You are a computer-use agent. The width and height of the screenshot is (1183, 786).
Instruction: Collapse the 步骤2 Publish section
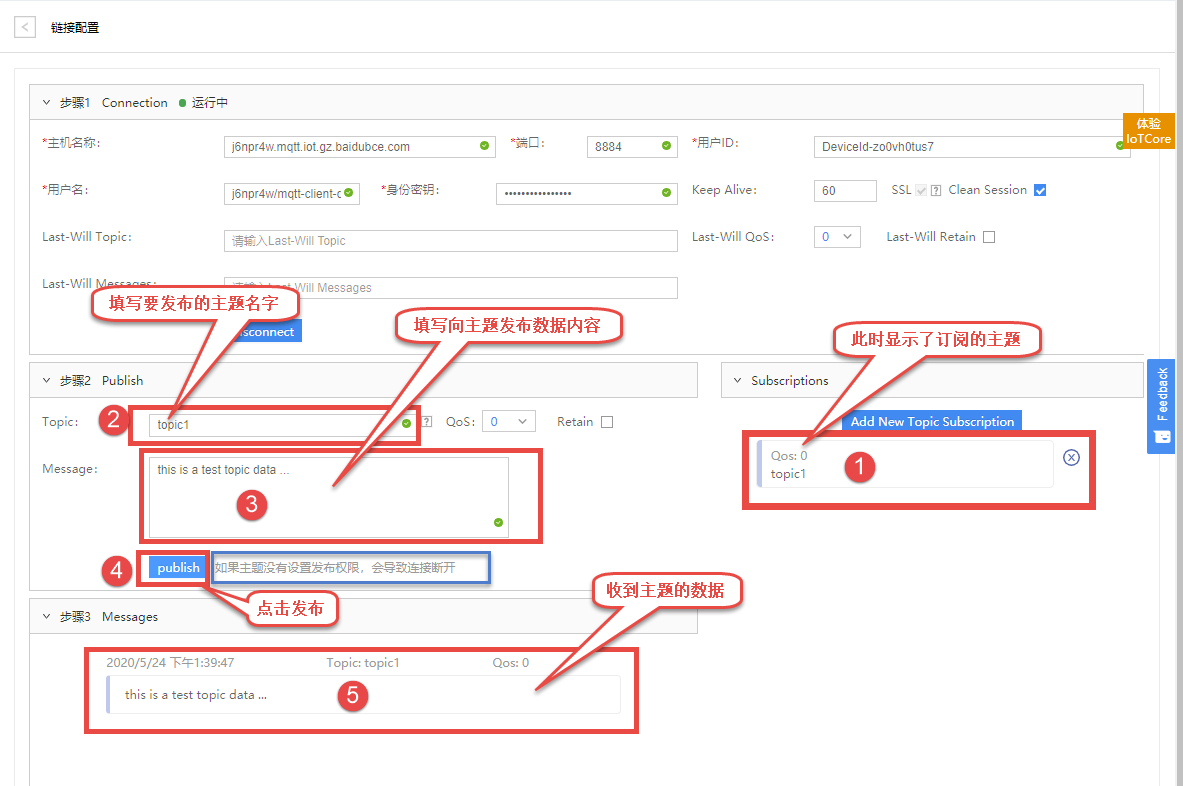point(46,381)
